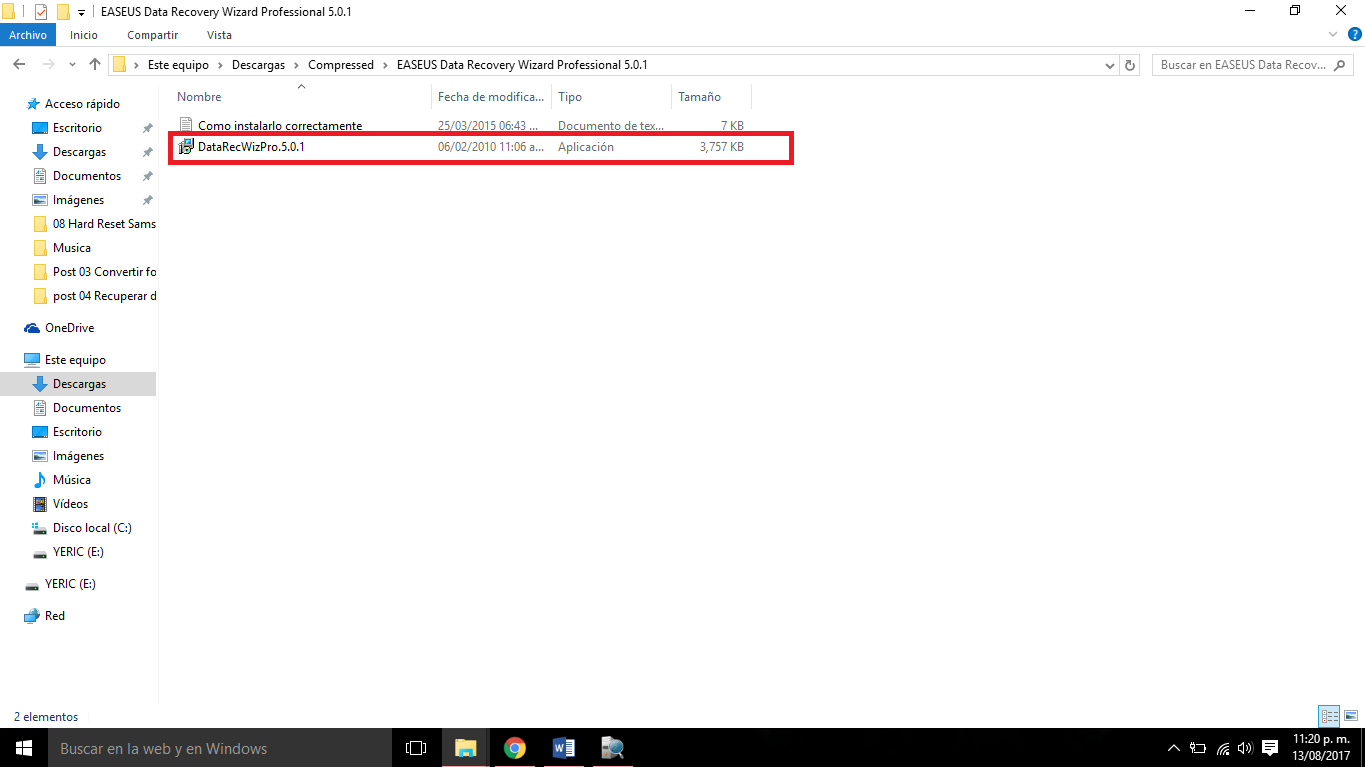Switch to the Vista ribbon tab
This screenshot has width=1365, height=767.
coord(219,35)
